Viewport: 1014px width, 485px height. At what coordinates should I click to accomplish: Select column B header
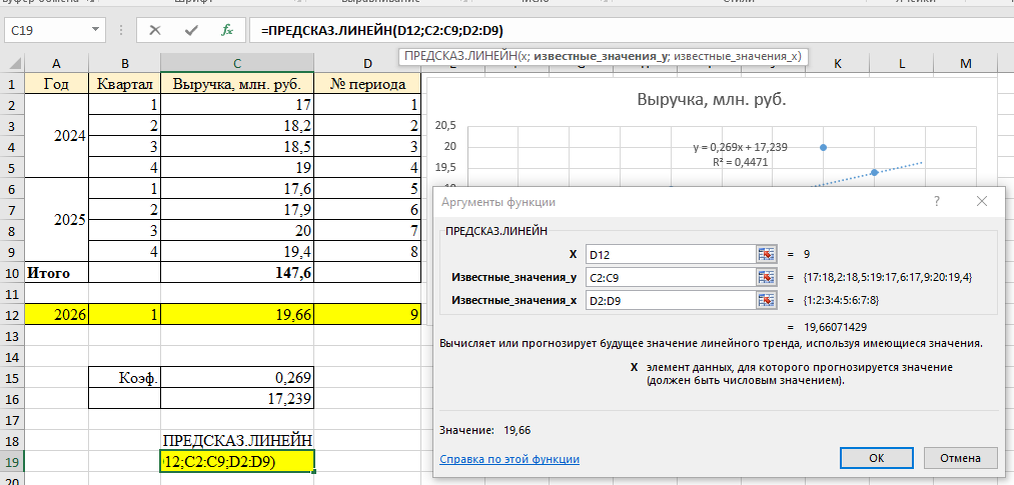click(124, 63)
